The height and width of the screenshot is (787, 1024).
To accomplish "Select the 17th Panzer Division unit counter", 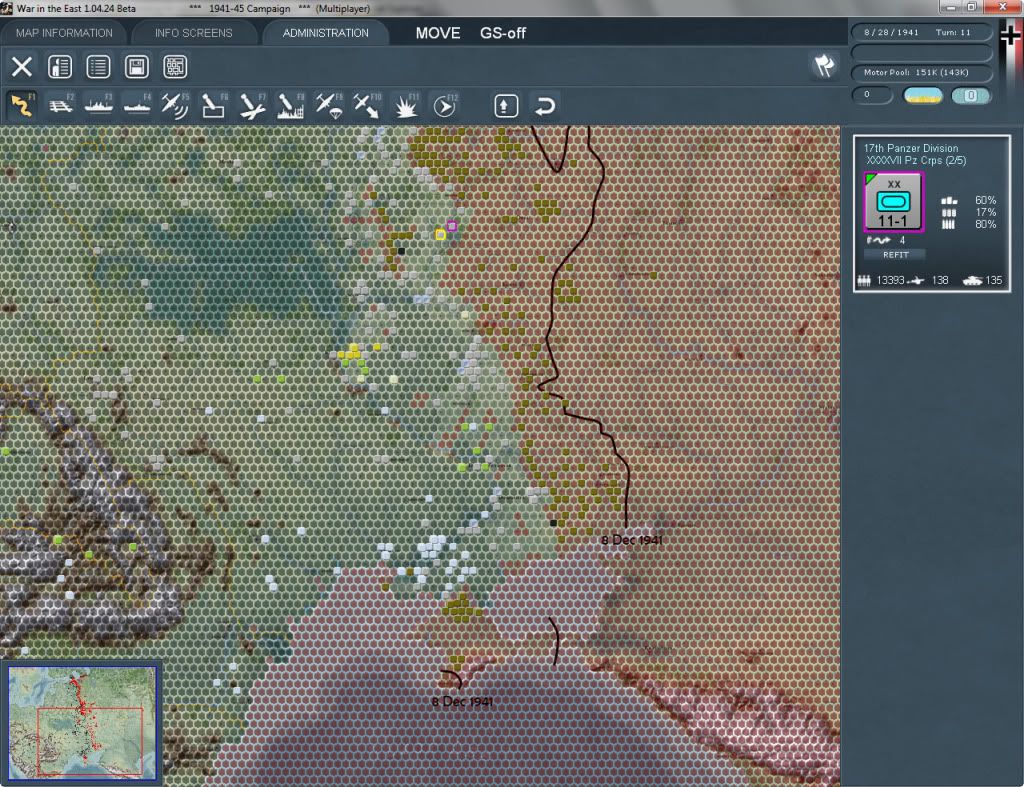I will [893, 202].
